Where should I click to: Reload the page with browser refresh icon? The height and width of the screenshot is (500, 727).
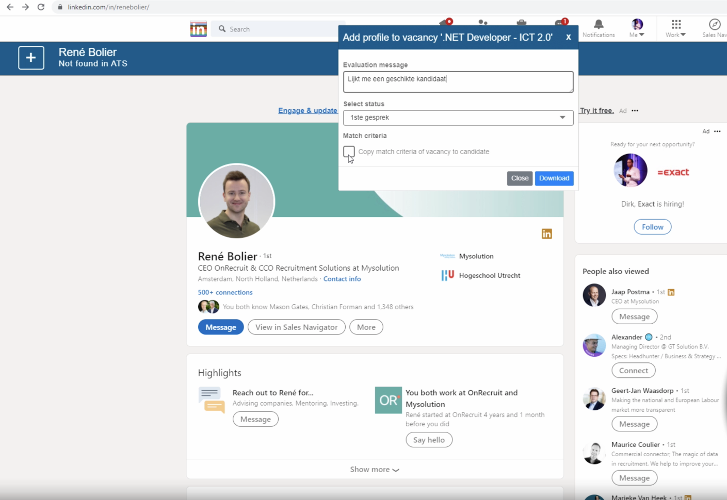tap(40, 7)
